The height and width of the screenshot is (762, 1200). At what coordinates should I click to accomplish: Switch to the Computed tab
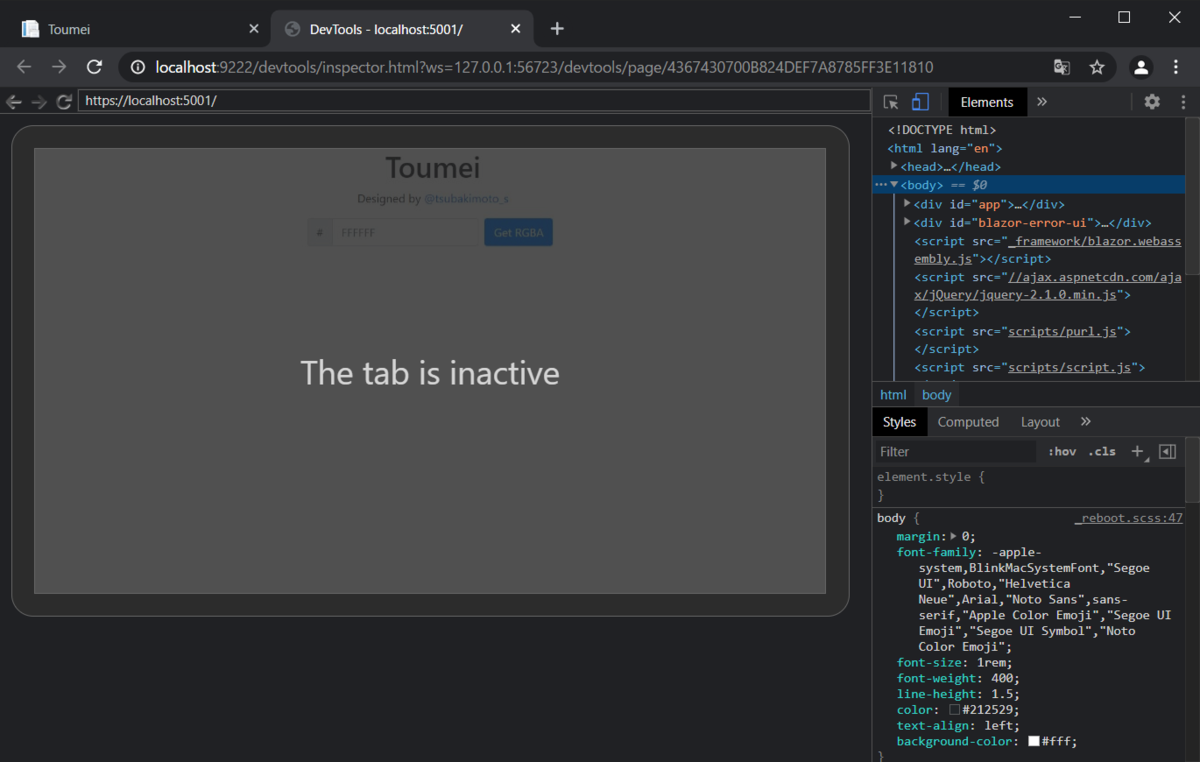pyautogui.click(x=968, y=421)
